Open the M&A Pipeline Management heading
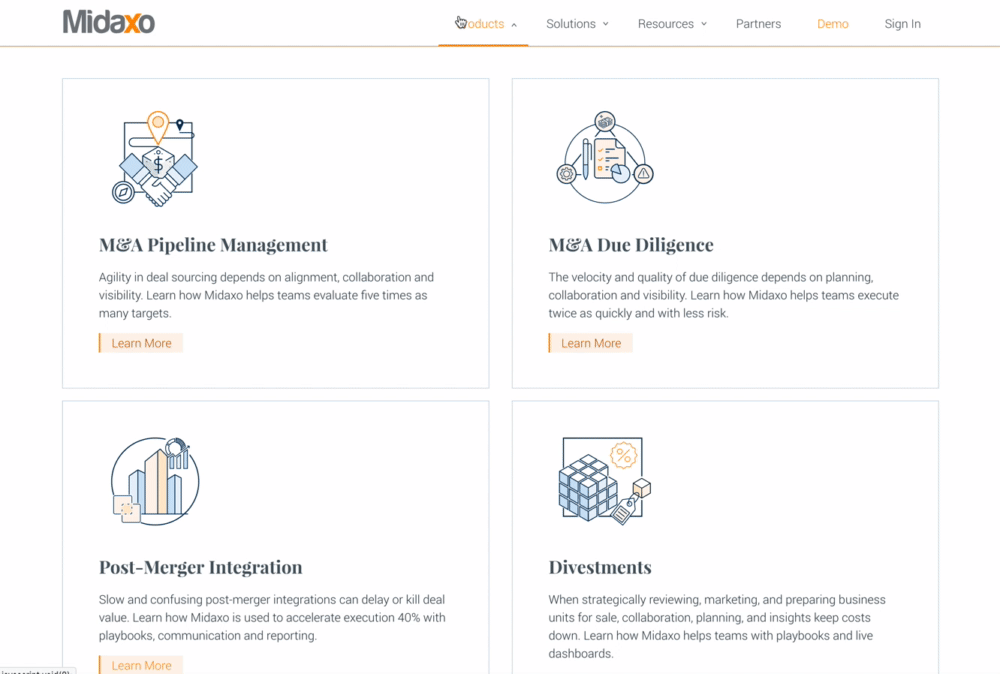The image size is (1000, 674). [213, 245]
